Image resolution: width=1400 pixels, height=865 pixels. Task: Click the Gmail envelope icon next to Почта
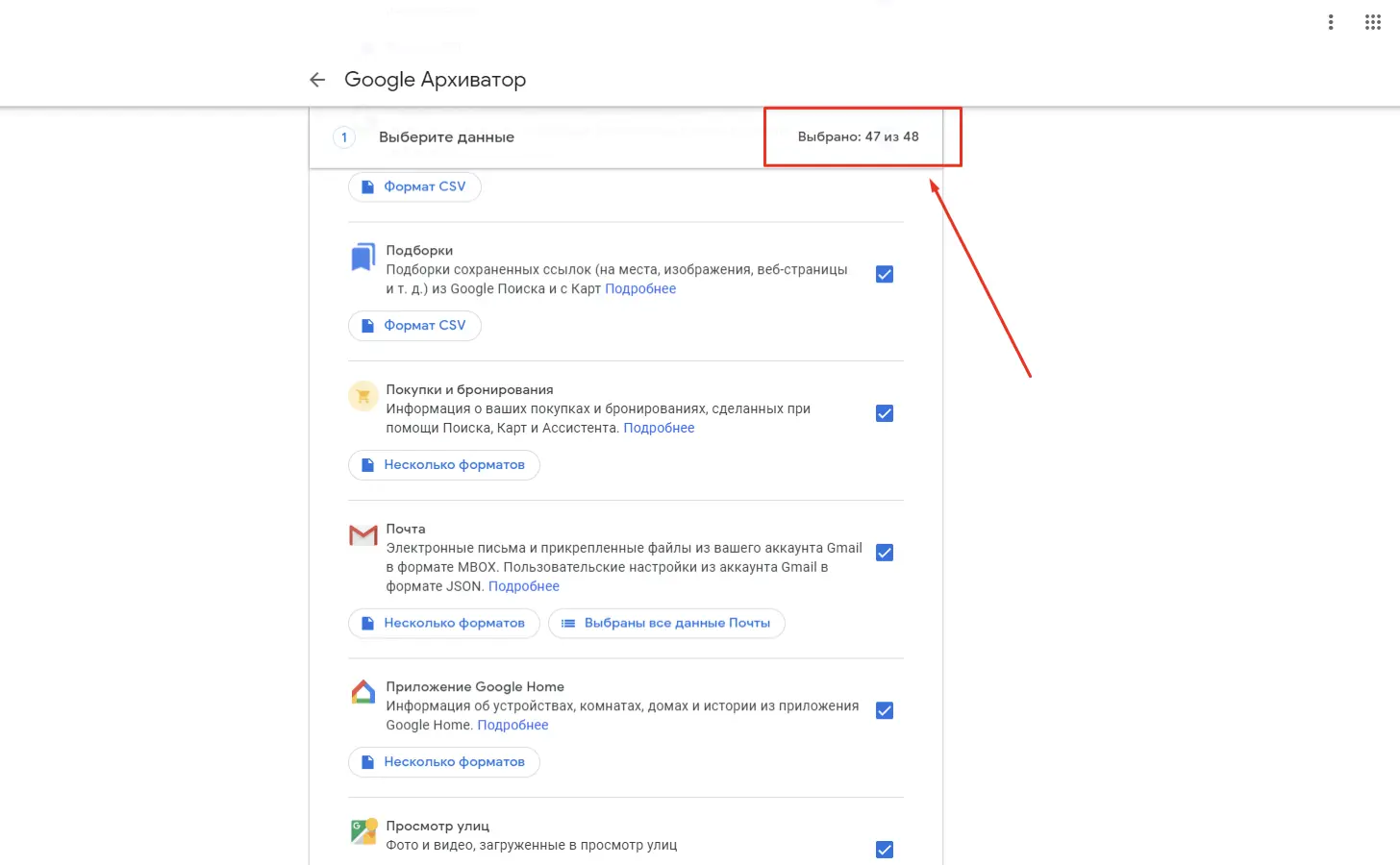click(362, 534)
